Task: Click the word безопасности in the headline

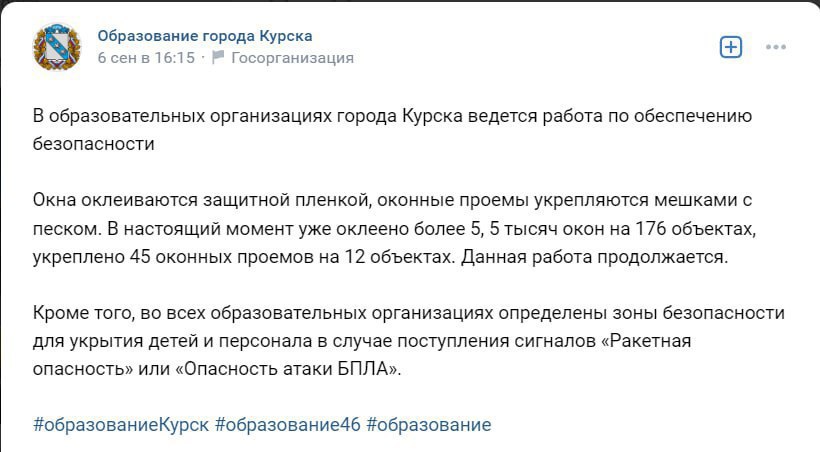Action: 94,143
